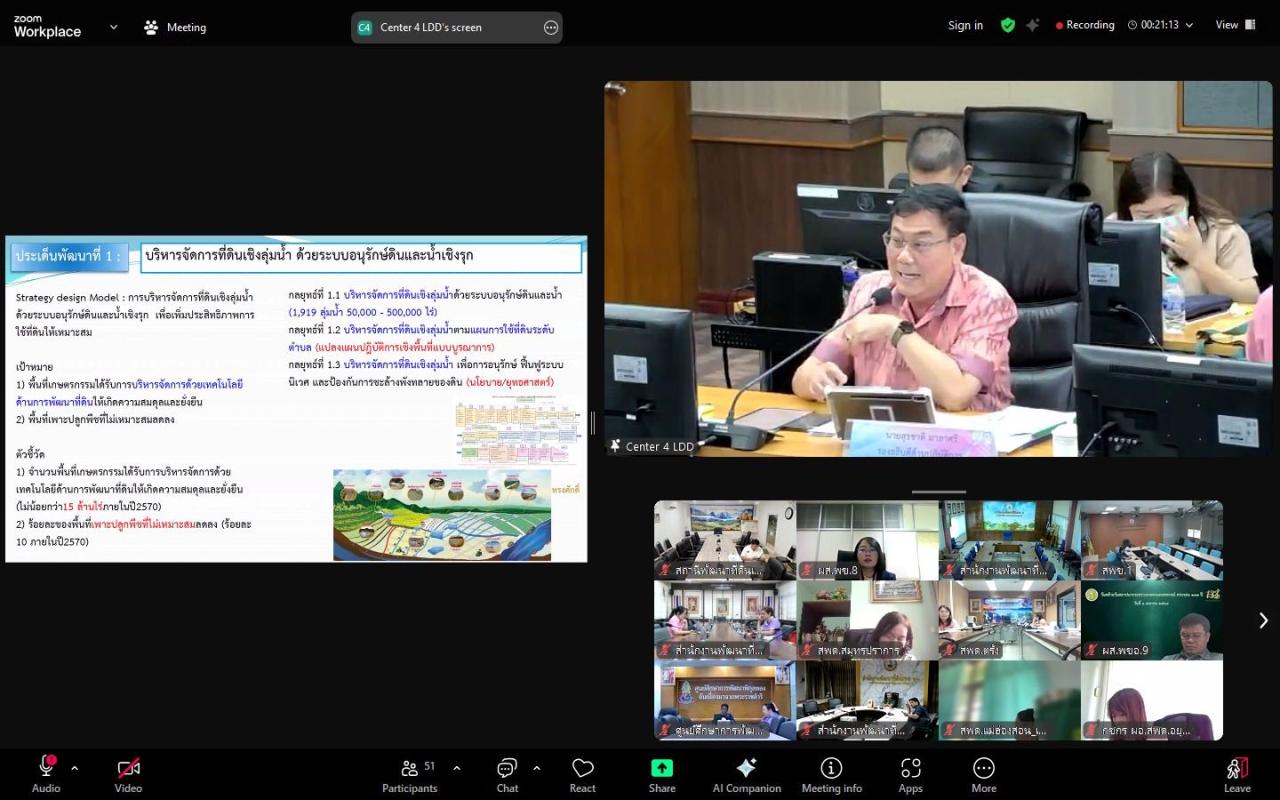Click the divider between shared screen and video
1280x800 pixels.
593,423
